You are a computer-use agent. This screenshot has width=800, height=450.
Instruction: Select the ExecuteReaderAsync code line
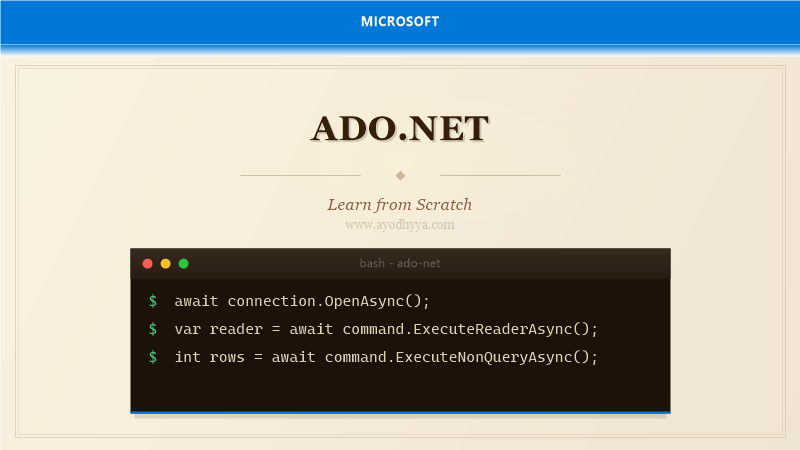[386, 329]
